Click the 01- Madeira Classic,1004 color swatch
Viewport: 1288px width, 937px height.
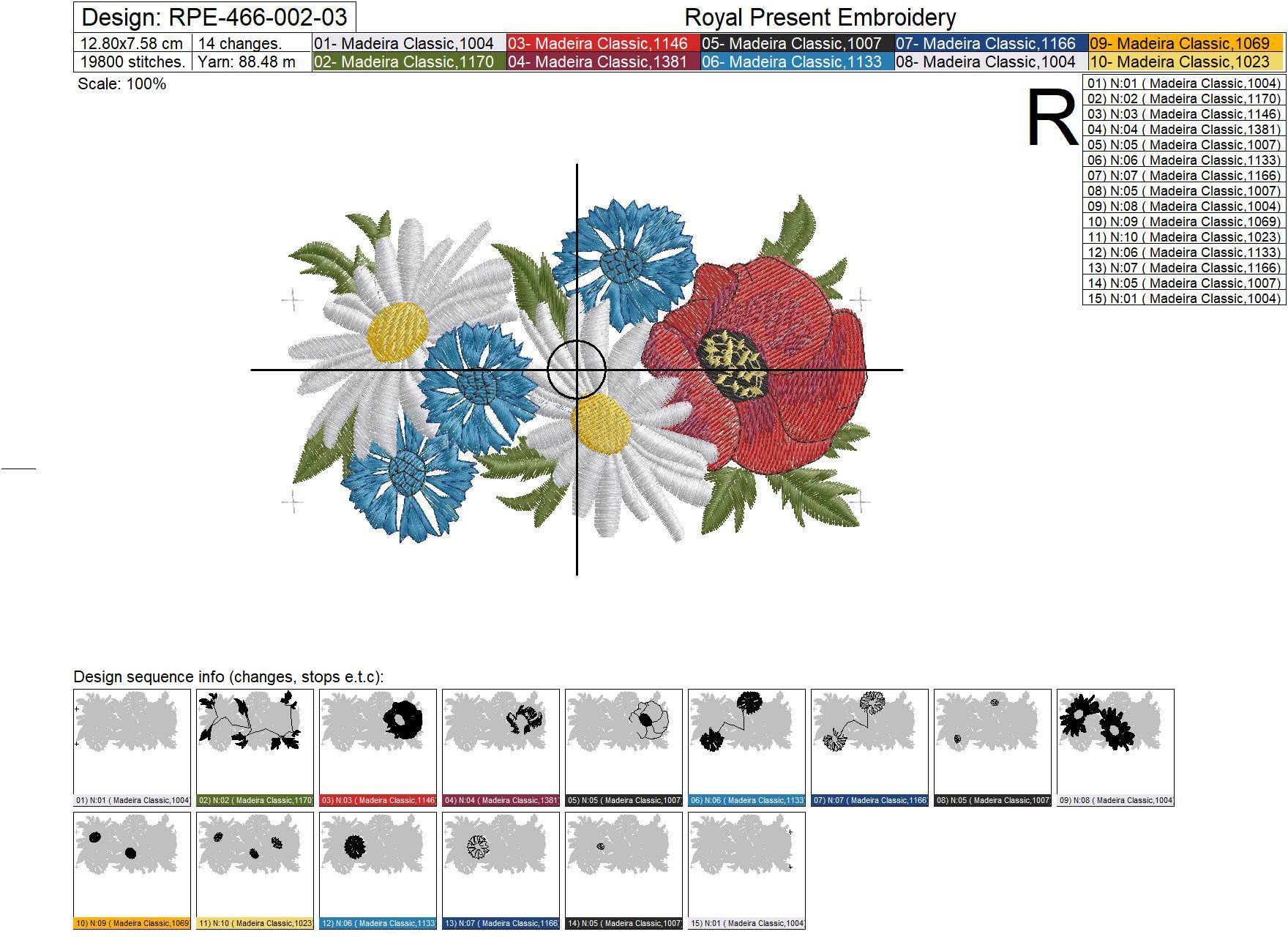409,43
